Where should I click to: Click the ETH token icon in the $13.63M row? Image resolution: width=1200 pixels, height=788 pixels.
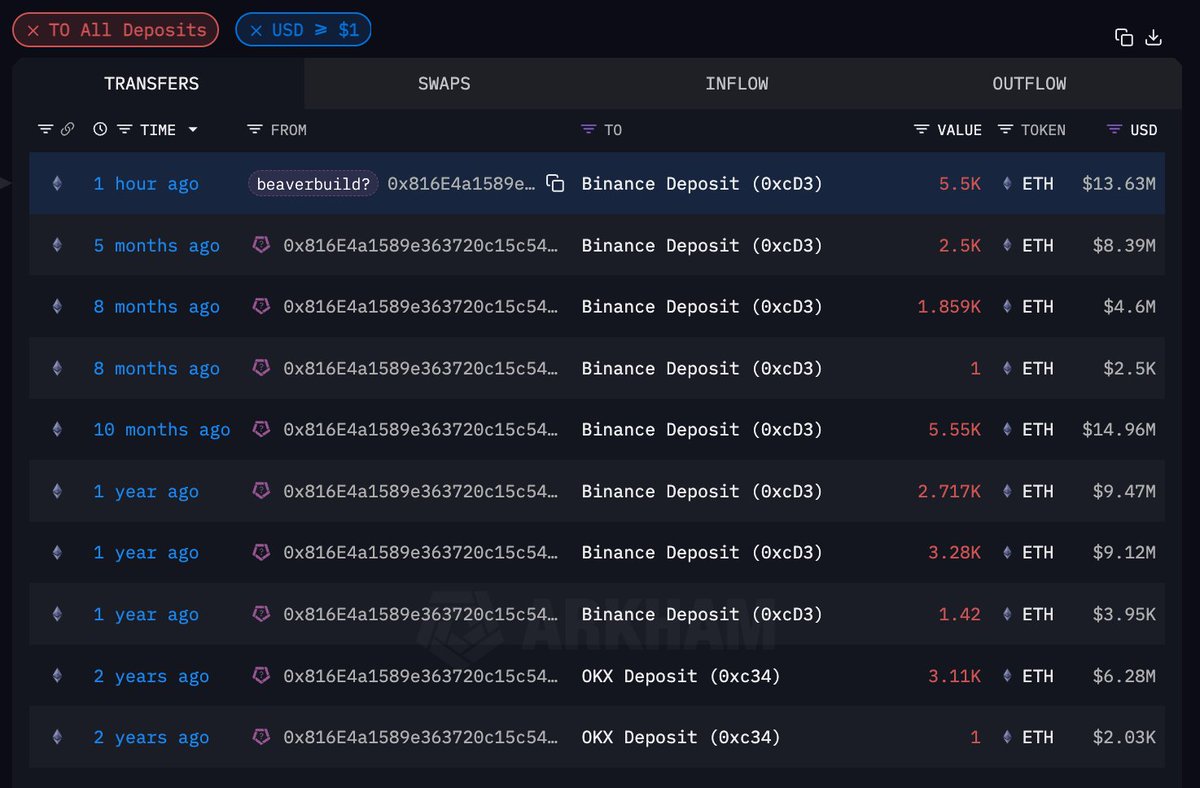1007,184
